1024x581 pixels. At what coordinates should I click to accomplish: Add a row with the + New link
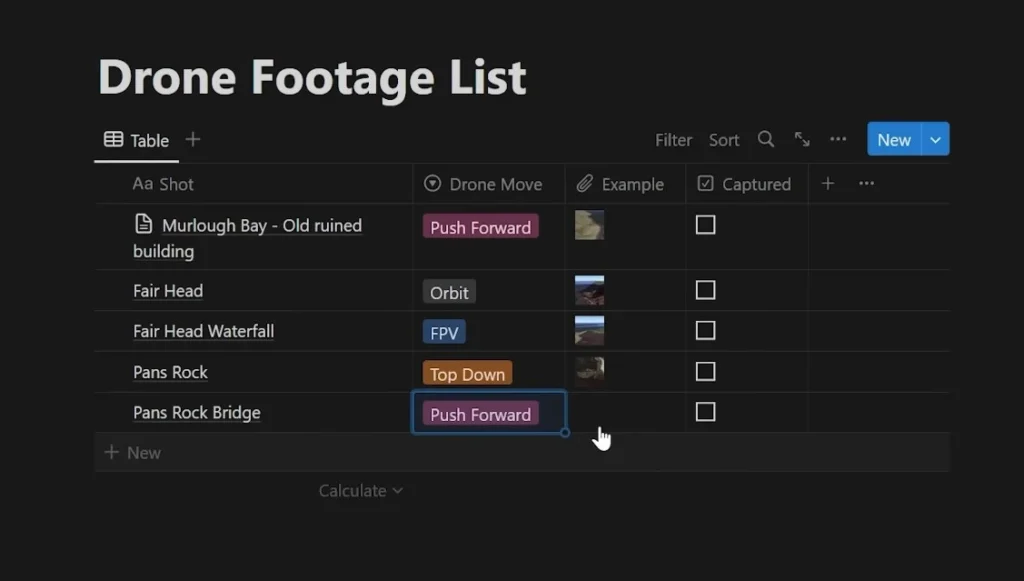tap(133, 452)
